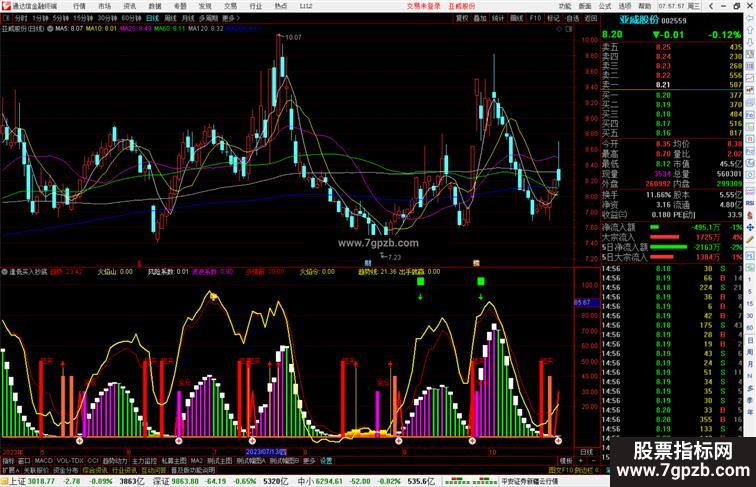Image resolution: width=756 pixels, height=487 pixels.
Task: Switch chart to 60分钟 period
Action: click(x=131, y=18)
